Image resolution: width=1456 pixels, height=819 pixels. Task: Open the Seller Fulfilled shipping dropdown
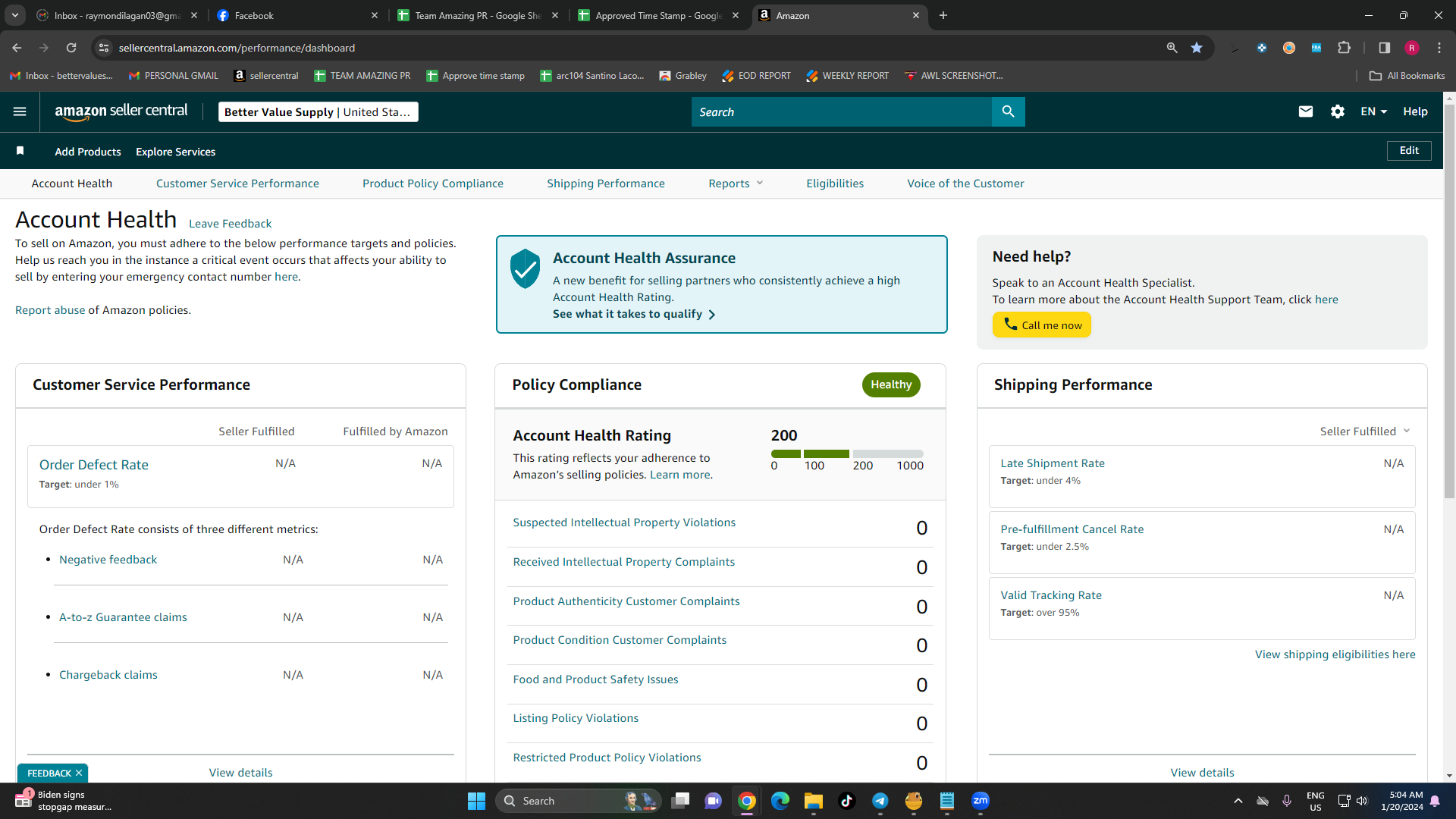1365,431
